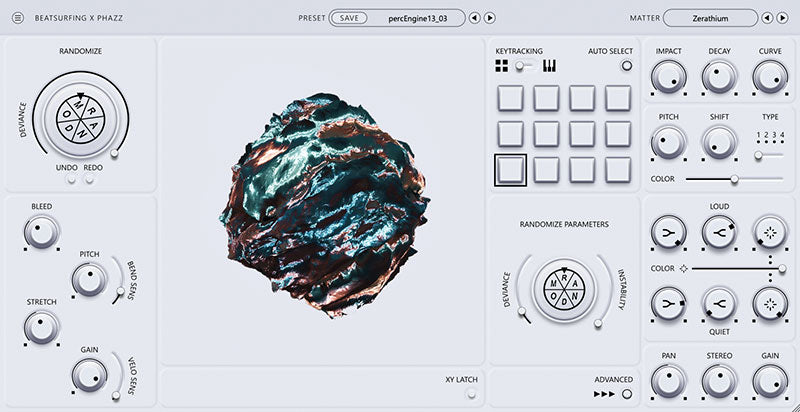
Task: Select the highlighted bottom-left pad
Action: point(511,169)
